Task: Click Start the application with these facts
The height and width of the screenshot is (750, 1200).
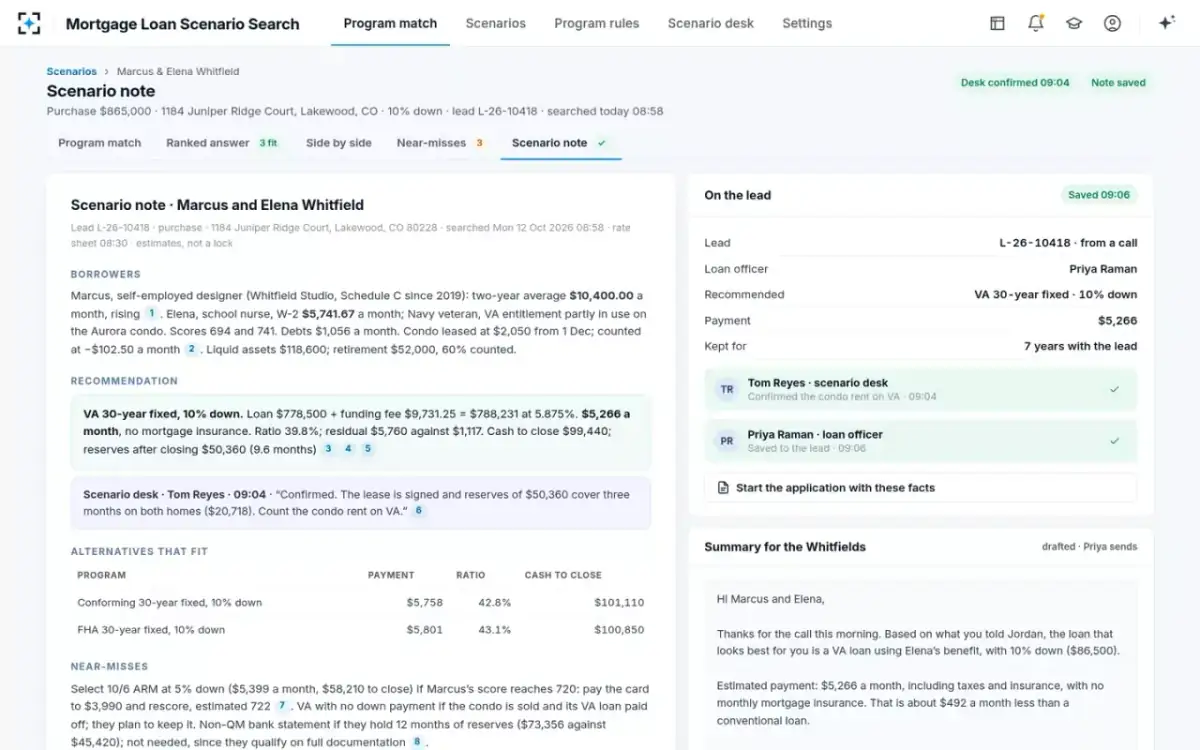Action: 921,488
